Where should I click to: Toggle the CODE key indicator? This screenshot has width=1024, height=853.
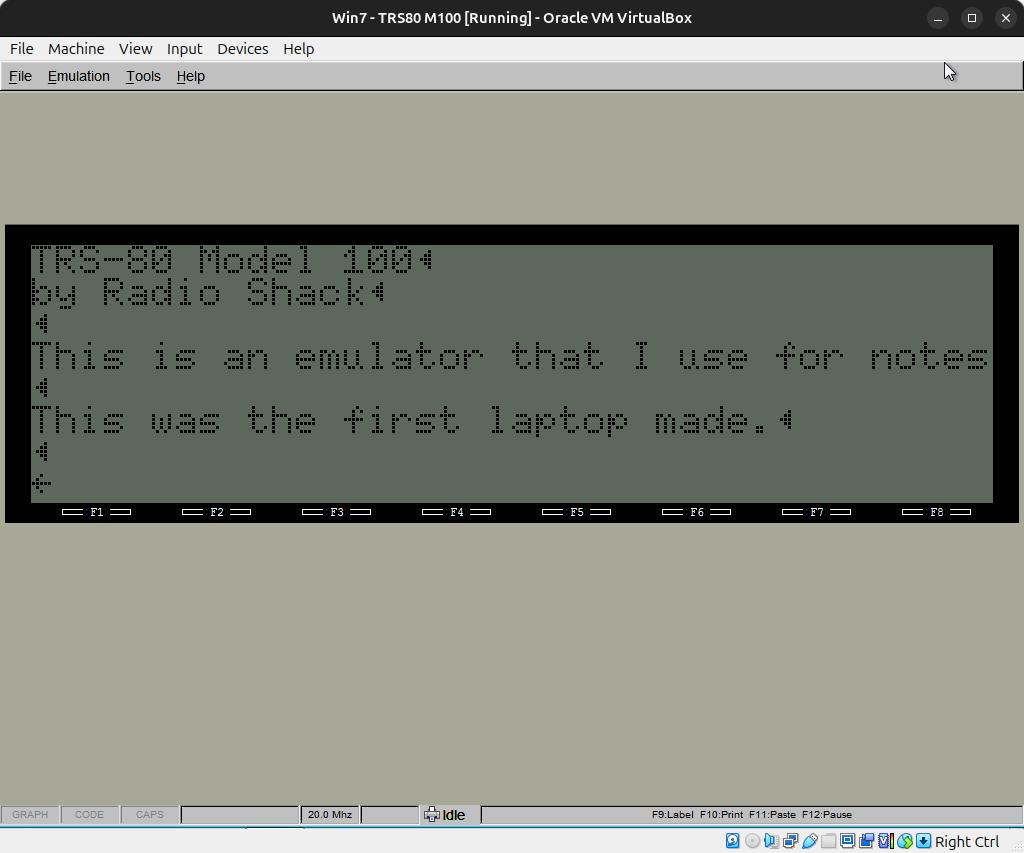(x=89, y=814)
